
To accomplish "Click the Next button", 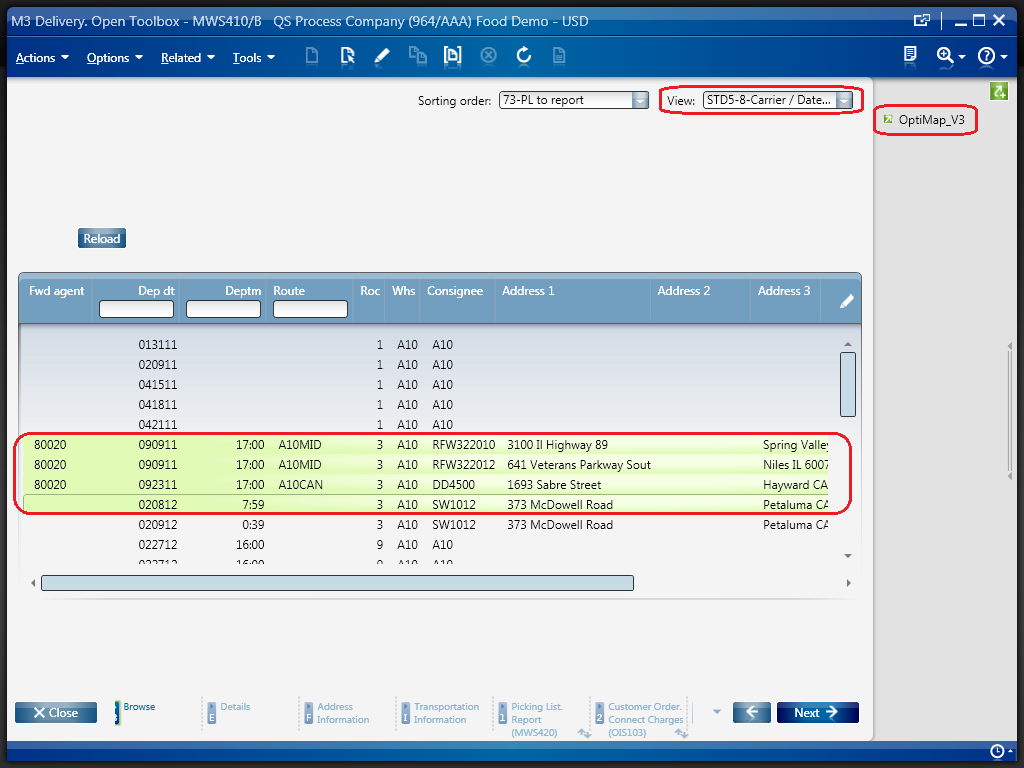I will tap(817, 713).
